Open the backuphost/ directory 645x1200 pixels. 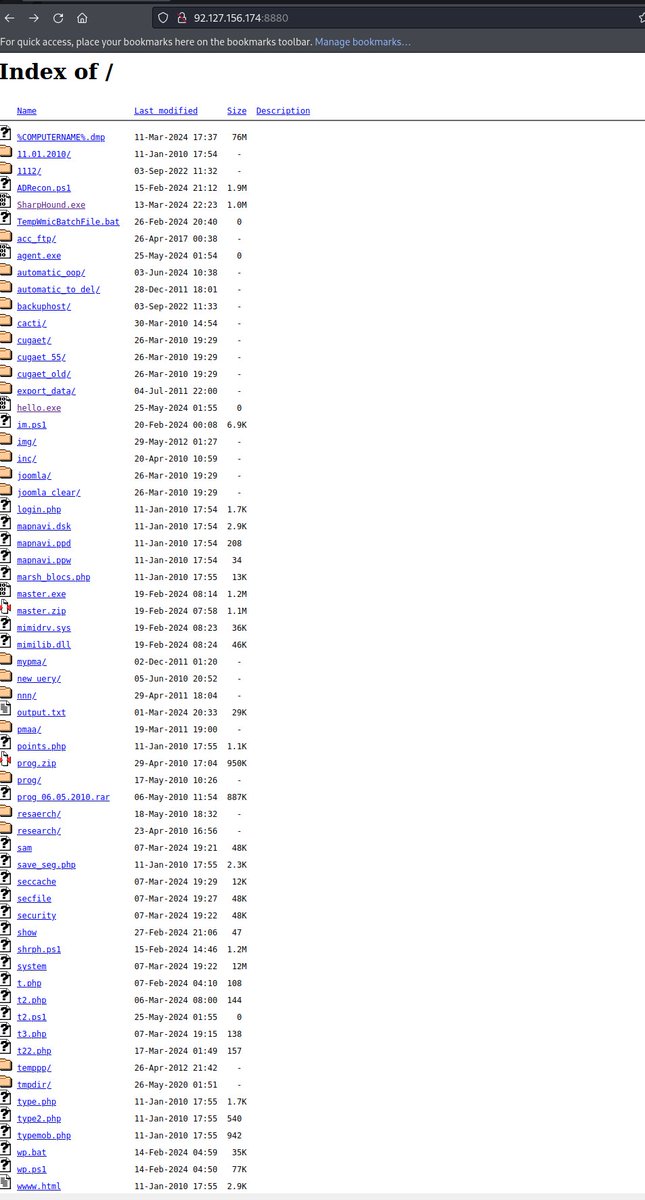44,306
